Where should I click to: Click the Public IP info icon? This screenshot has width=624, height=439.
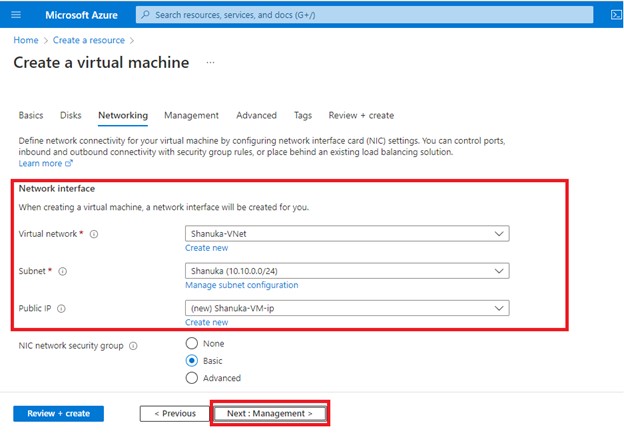(x=62, y=309)
